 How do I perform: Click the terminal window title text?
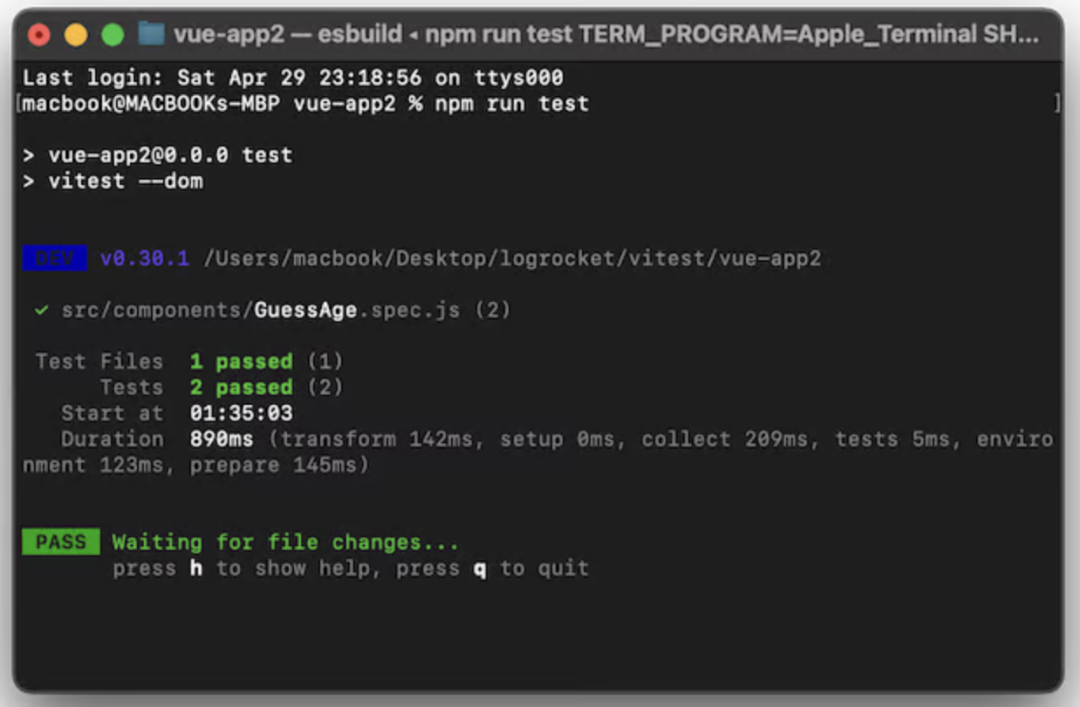coord(606,34)
